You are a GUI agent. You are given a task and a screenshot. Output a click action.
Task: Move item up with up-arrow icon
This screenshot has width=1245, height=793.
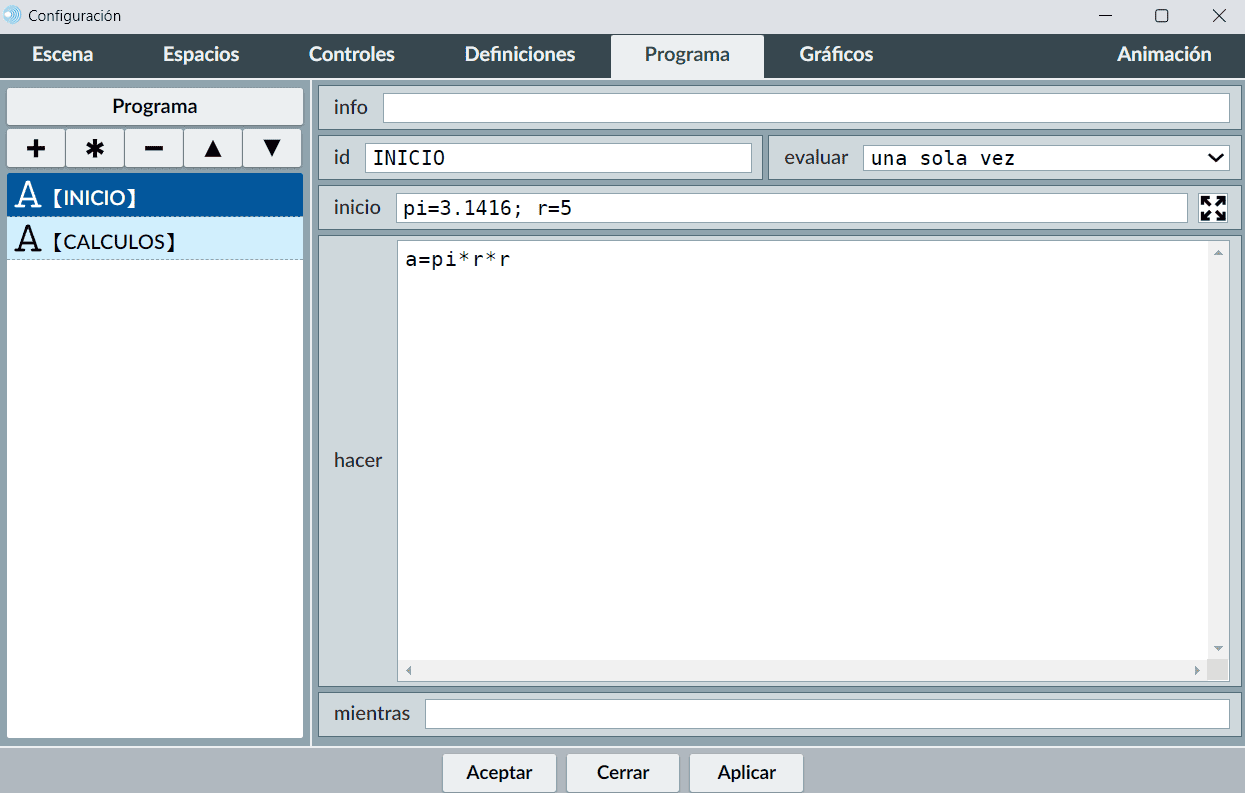213,148
